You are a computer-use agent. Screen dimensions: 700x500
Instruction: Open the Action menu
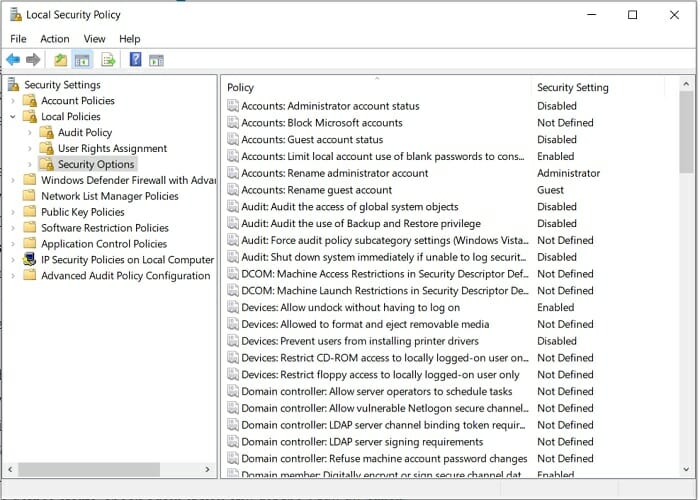click(55, 39)
